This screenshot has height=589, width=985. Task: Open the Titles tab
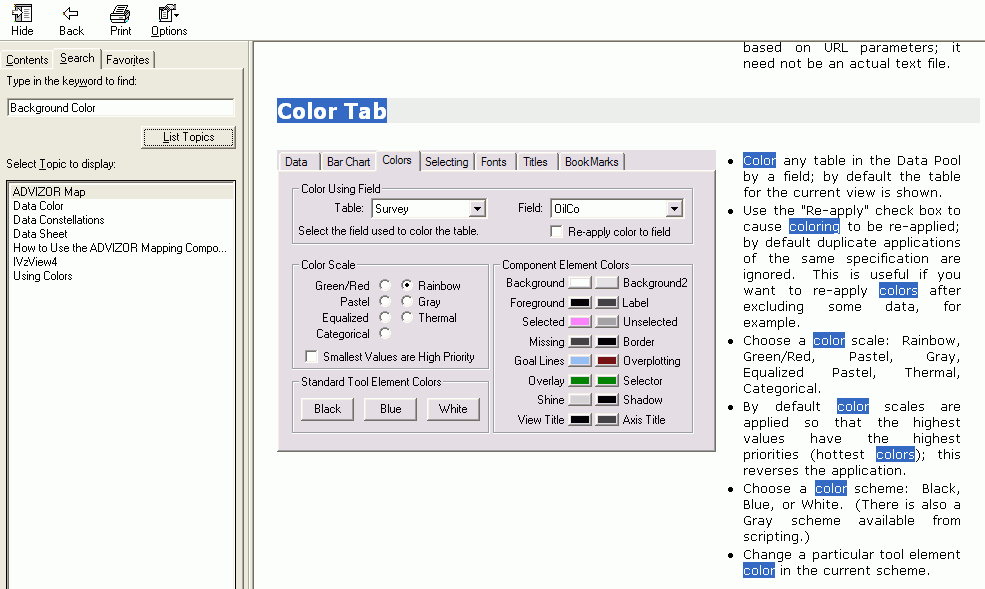(x=535, y=162)
